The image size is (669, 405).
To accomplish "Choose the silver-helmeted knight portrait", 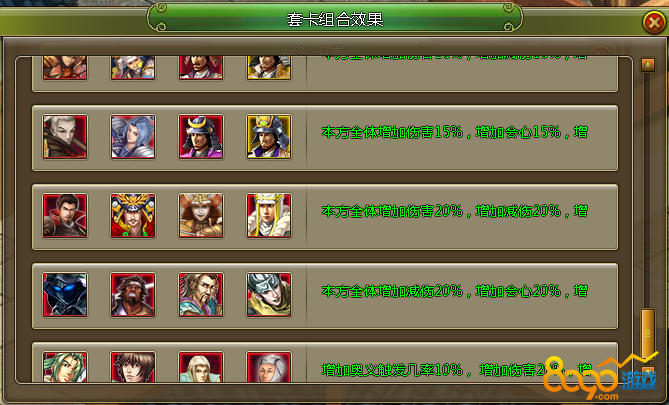I will click(x=269, y=295).
